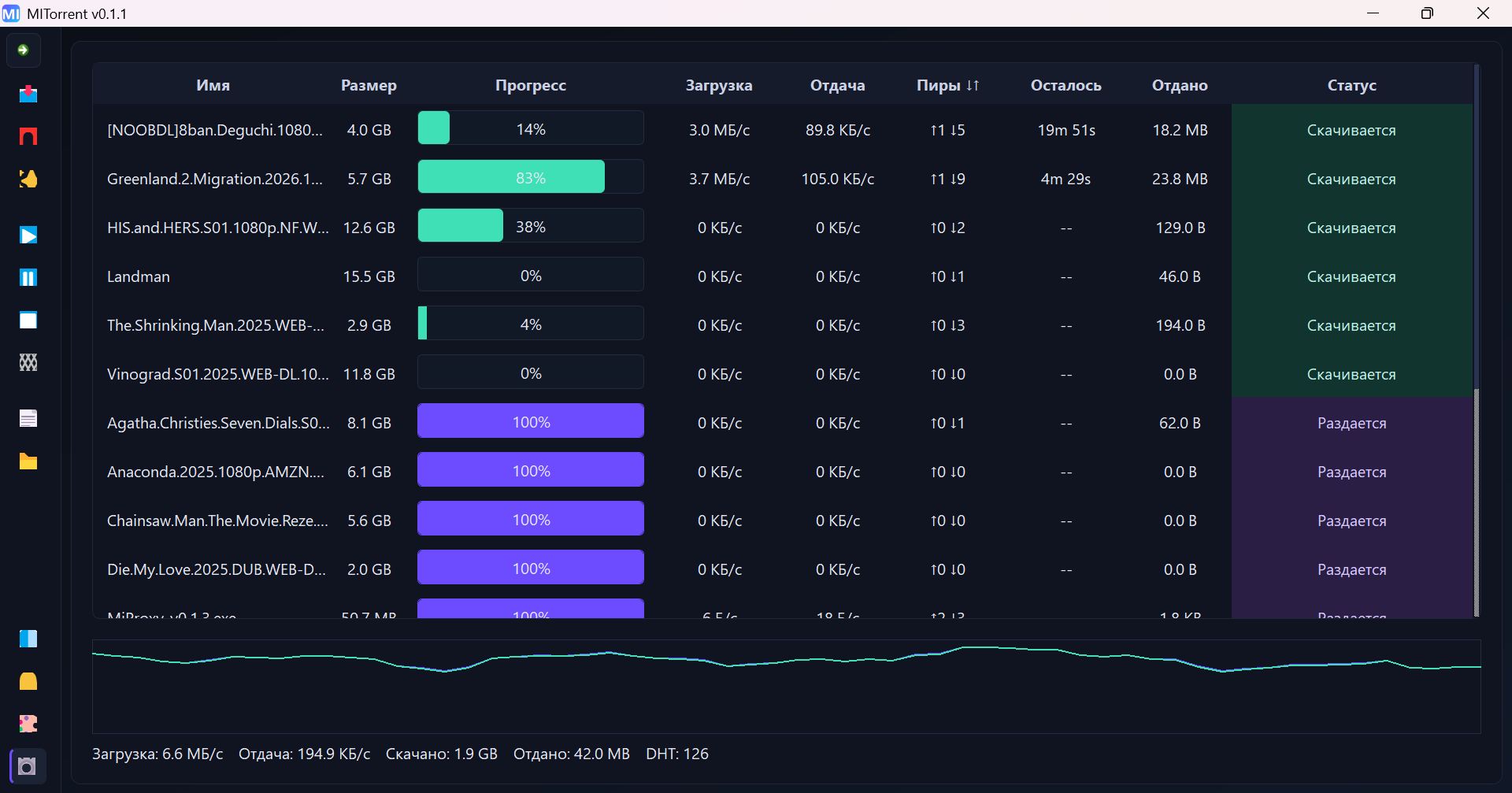Screen dimensions: 1512x793
Task: Click the document page icon in sidebar
Action: tap(28, 418)
